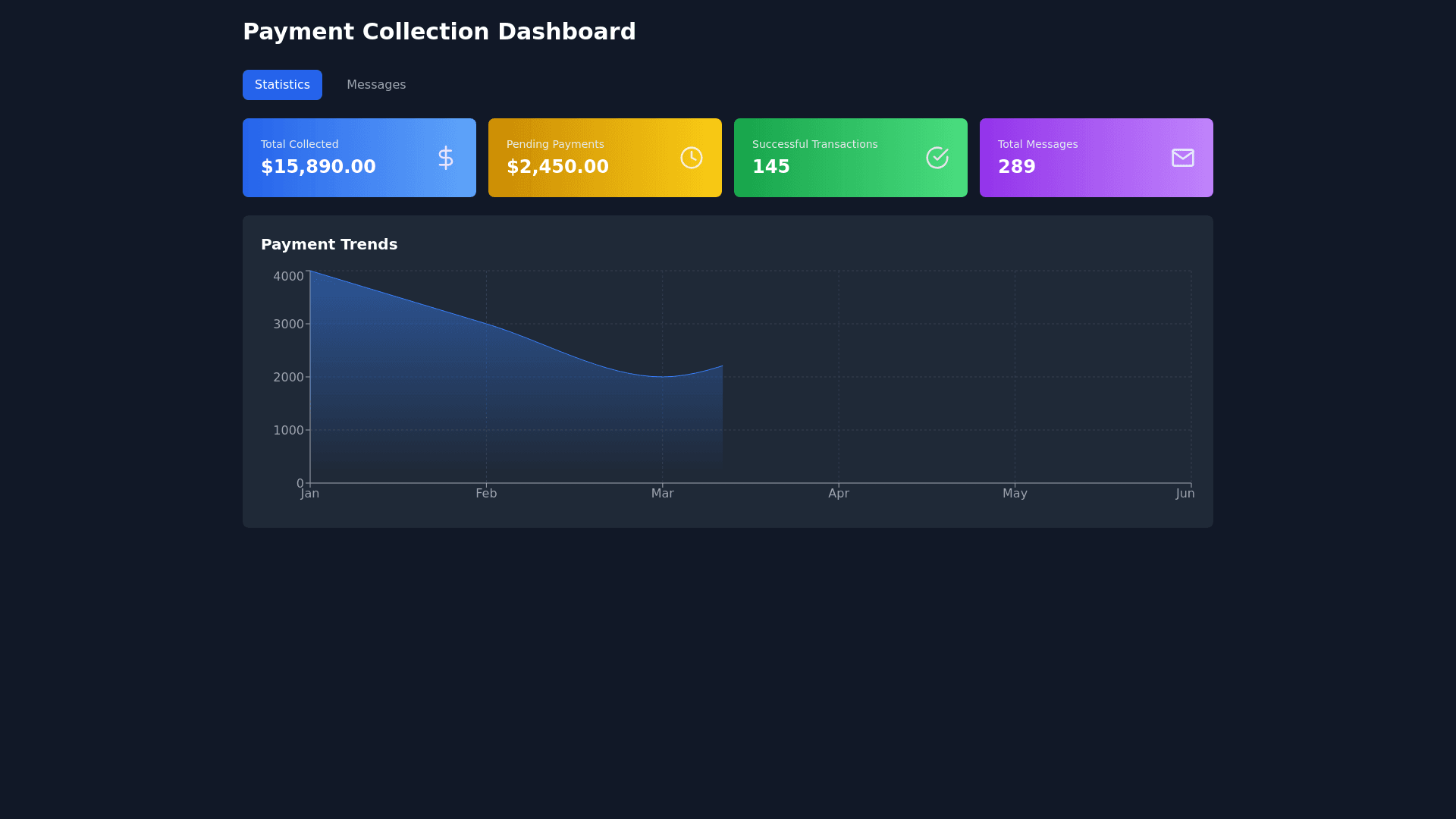The image size is (1456, 819).
Task: Click the clock icon on Pending Payments
Action: [691, 158]
